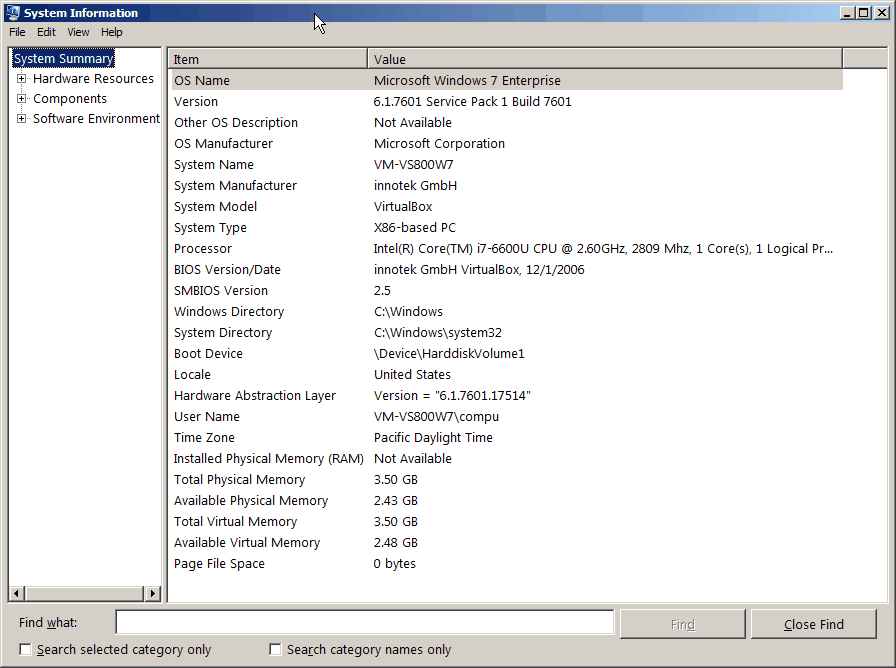Select the Software Environment tree label
896x668 pixels.
(97, 119)
